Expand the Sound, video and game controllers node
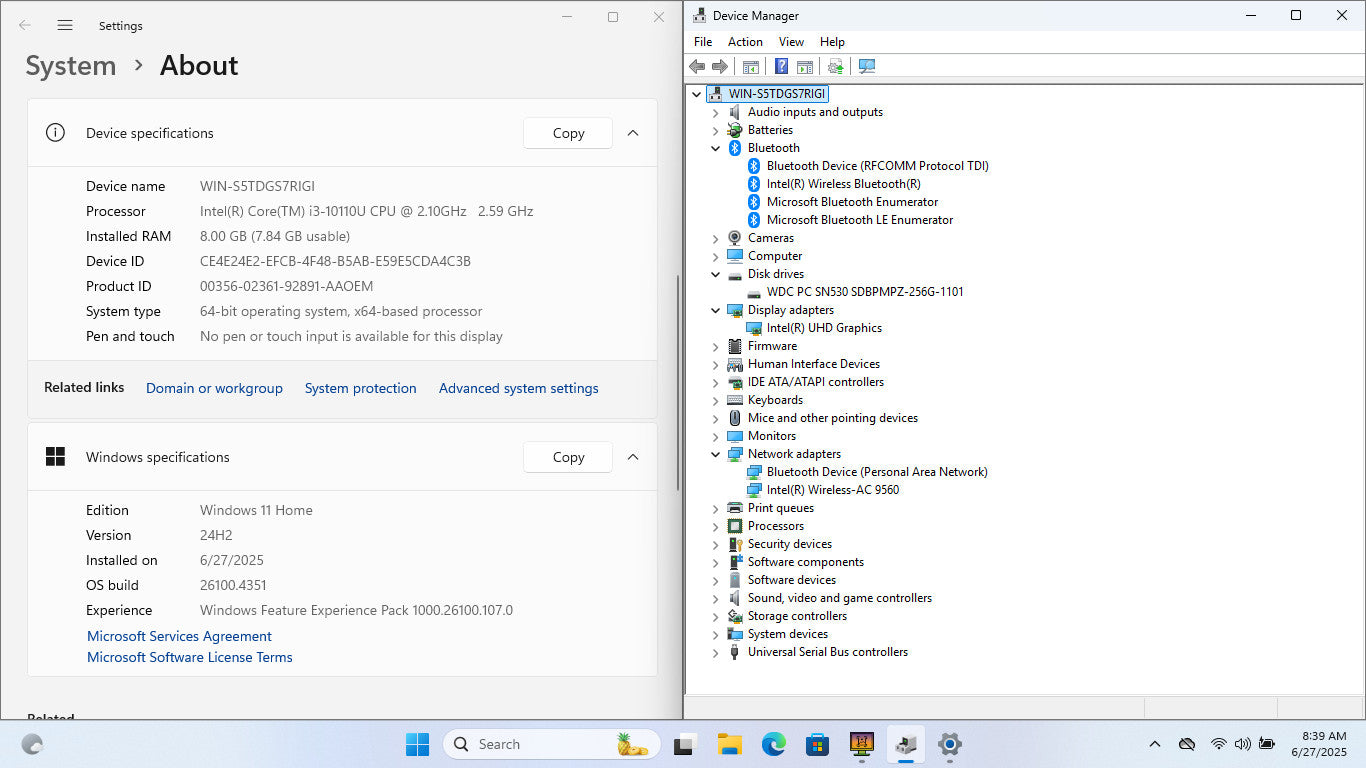Image resolution: width=1366 pixels, height=768 pixels. [x=715, y=598]
